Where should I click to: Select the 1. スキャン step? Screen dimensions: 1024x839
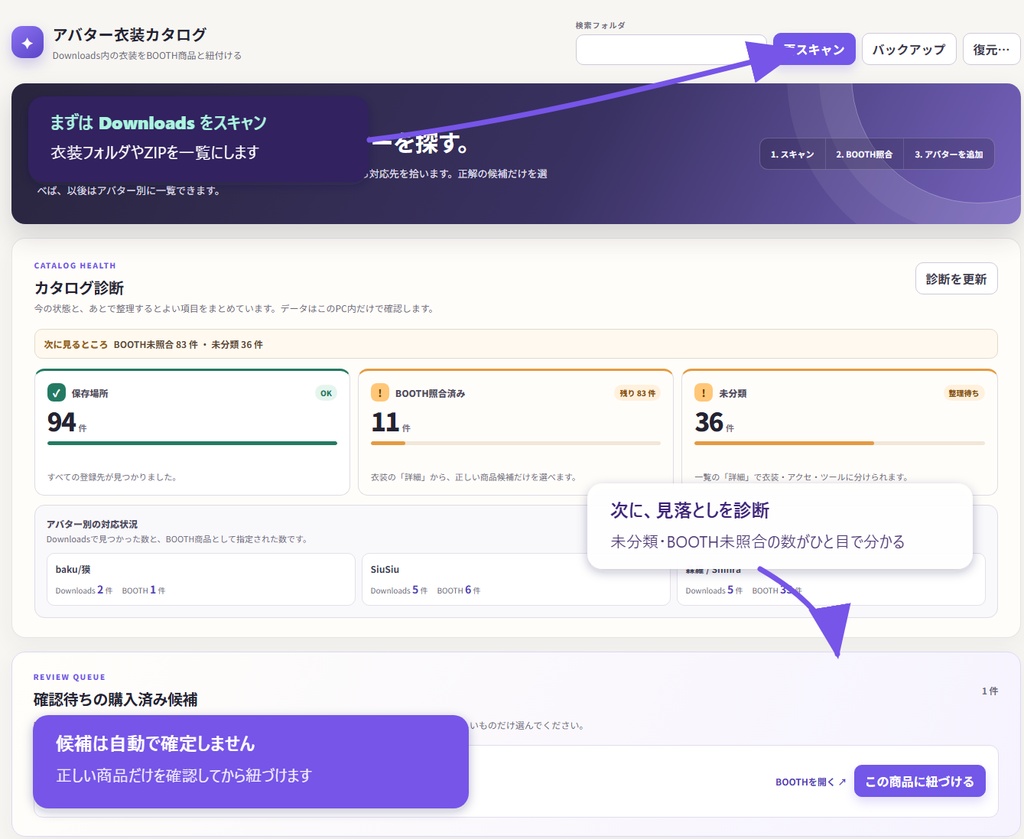pyautogui.click(x=792, y=154)
